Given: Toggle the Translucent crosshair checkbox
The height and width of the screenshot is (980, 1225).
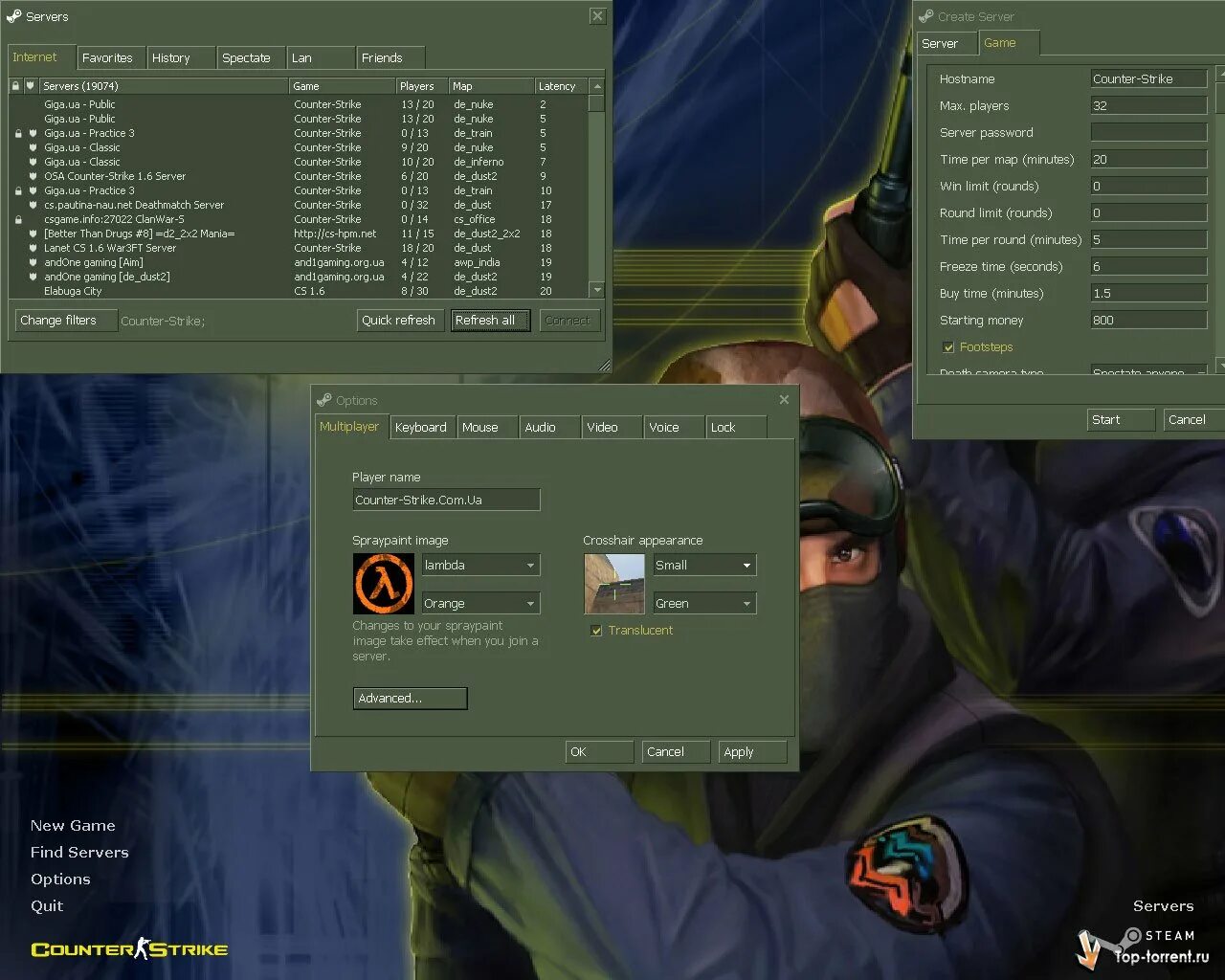Looking at the screenshot, I should [x=596, y=631].
